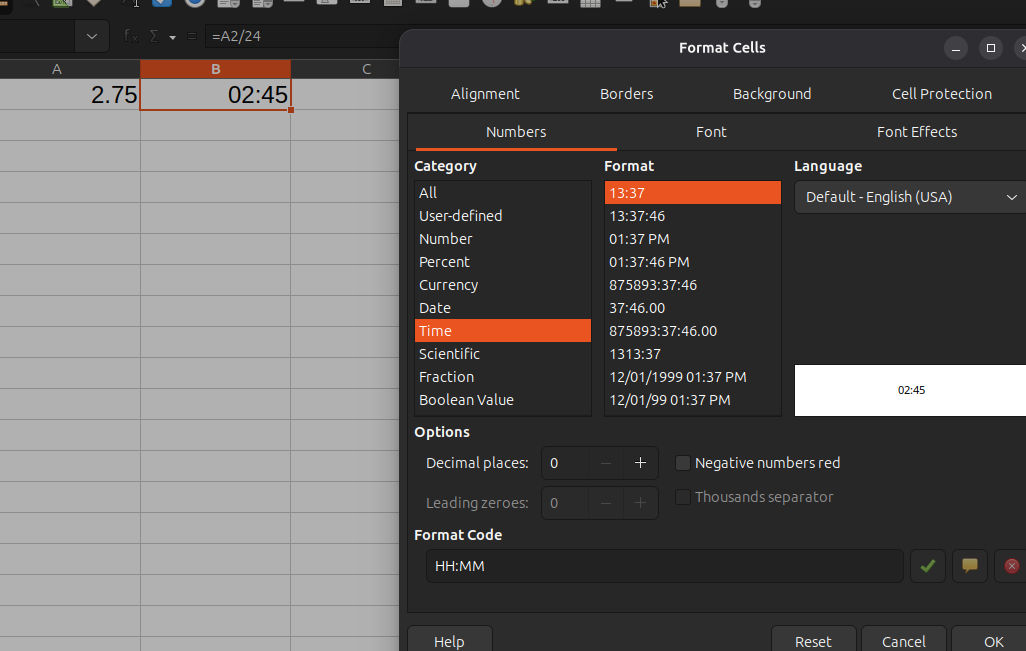1026x651 pixels.
Task: Select the Time category
Action: point(503,331)
